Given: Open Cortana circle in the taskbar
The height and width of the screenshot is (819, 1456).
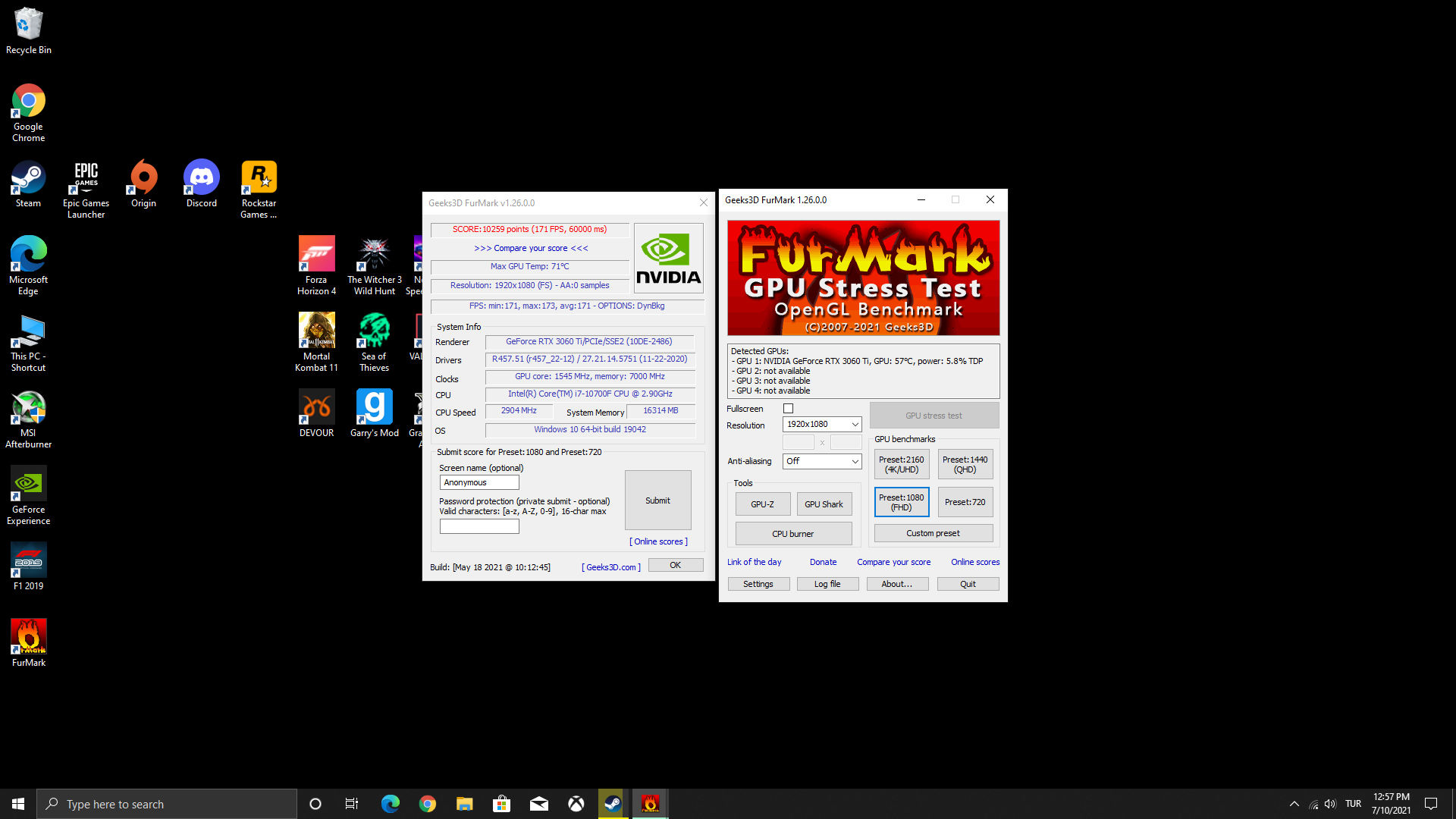Looking at the screenshot, I should [x=315, y=804].
